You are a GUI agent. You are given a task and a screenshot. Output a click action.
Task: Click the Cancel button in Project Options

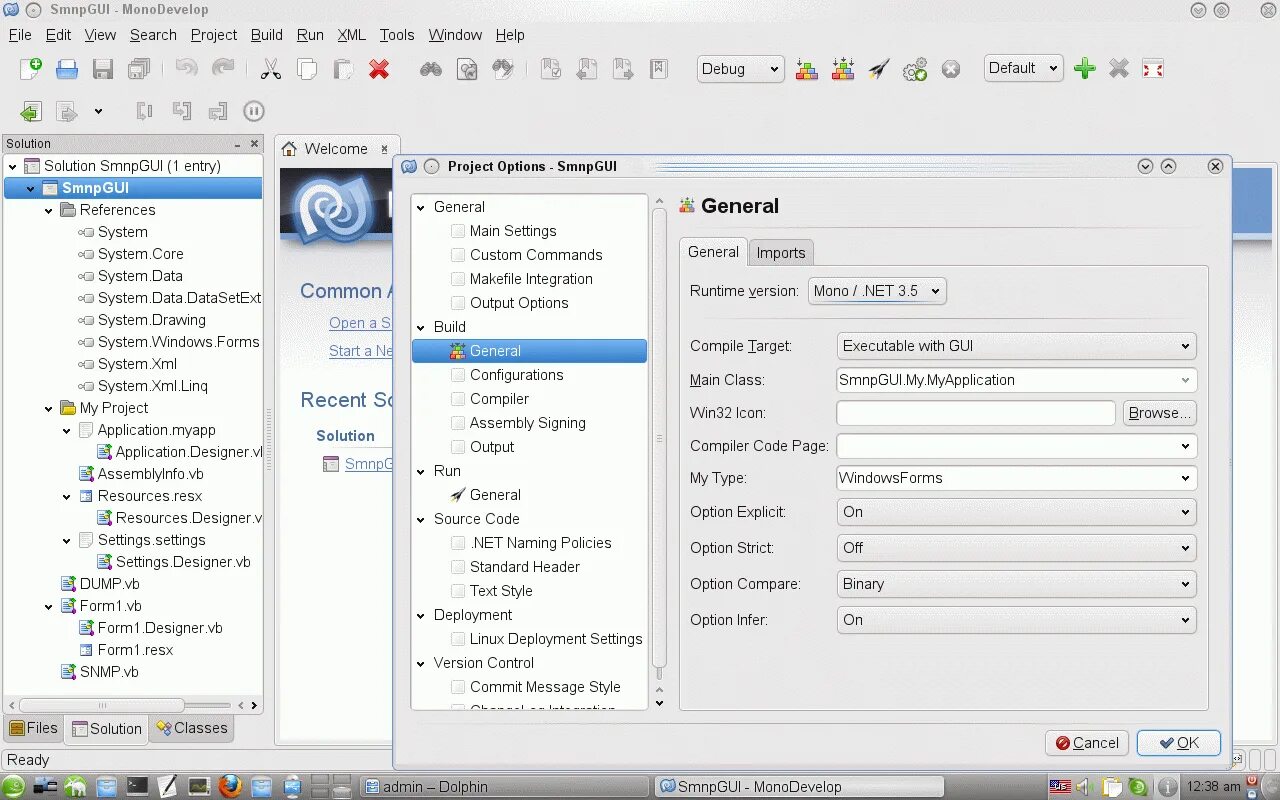click(1086, 743)
